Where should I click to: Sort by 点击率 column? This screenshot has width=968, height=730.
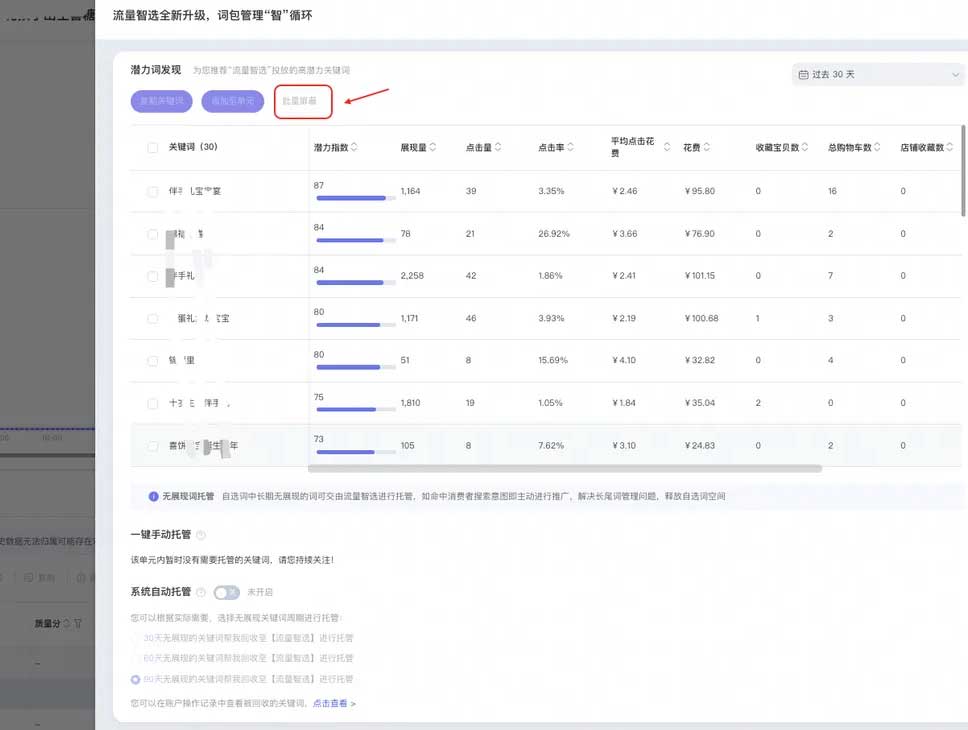[570, 147]
